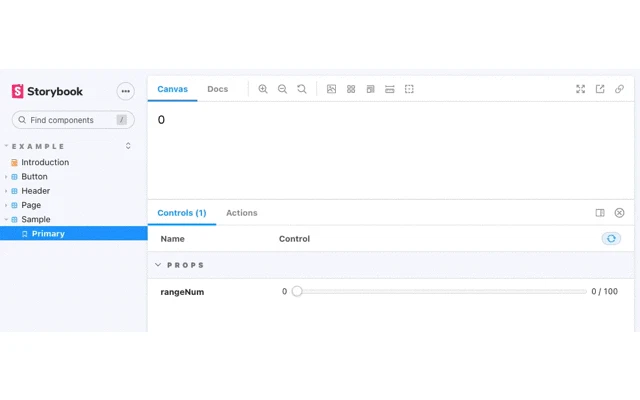Select the Button component
Viewport: 640px width, 400px height.
pyautogui.click(x=34, y=177)
